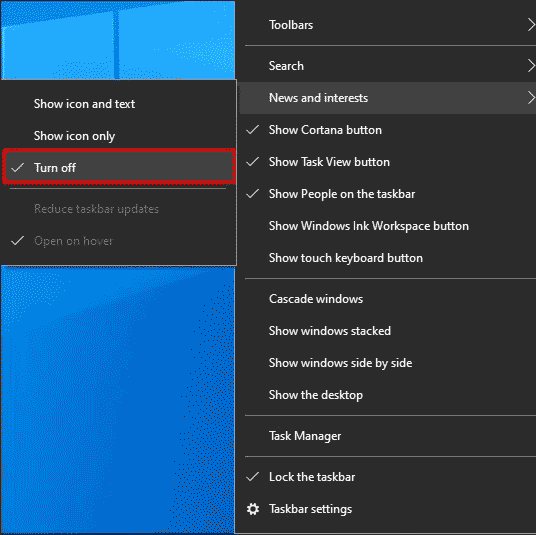Click Show the desktop
The image size is (536, 535).
(387, 395)
